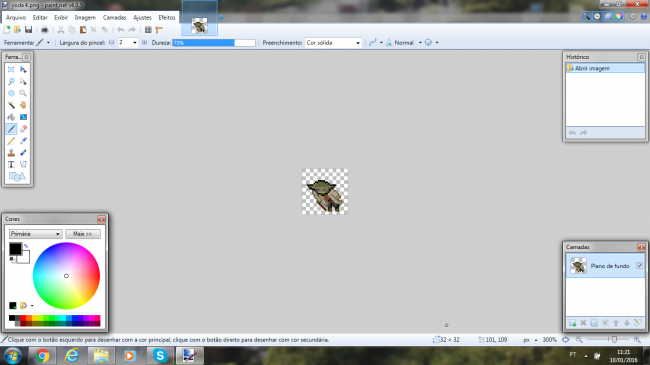
Task: Open the Primária color dropdown
Action: click(x=36, y=234)
